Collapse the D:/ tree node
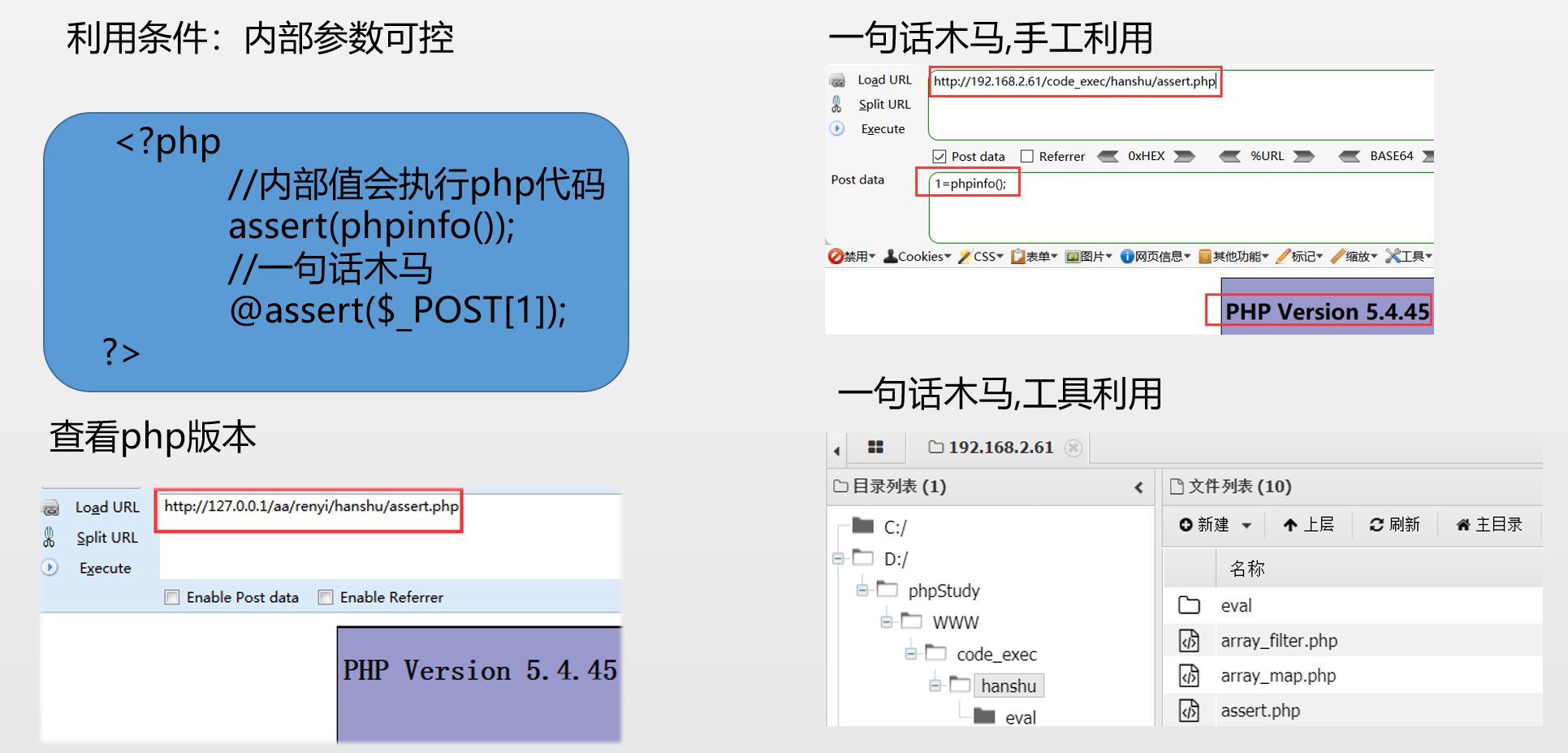 click(838, 558)
